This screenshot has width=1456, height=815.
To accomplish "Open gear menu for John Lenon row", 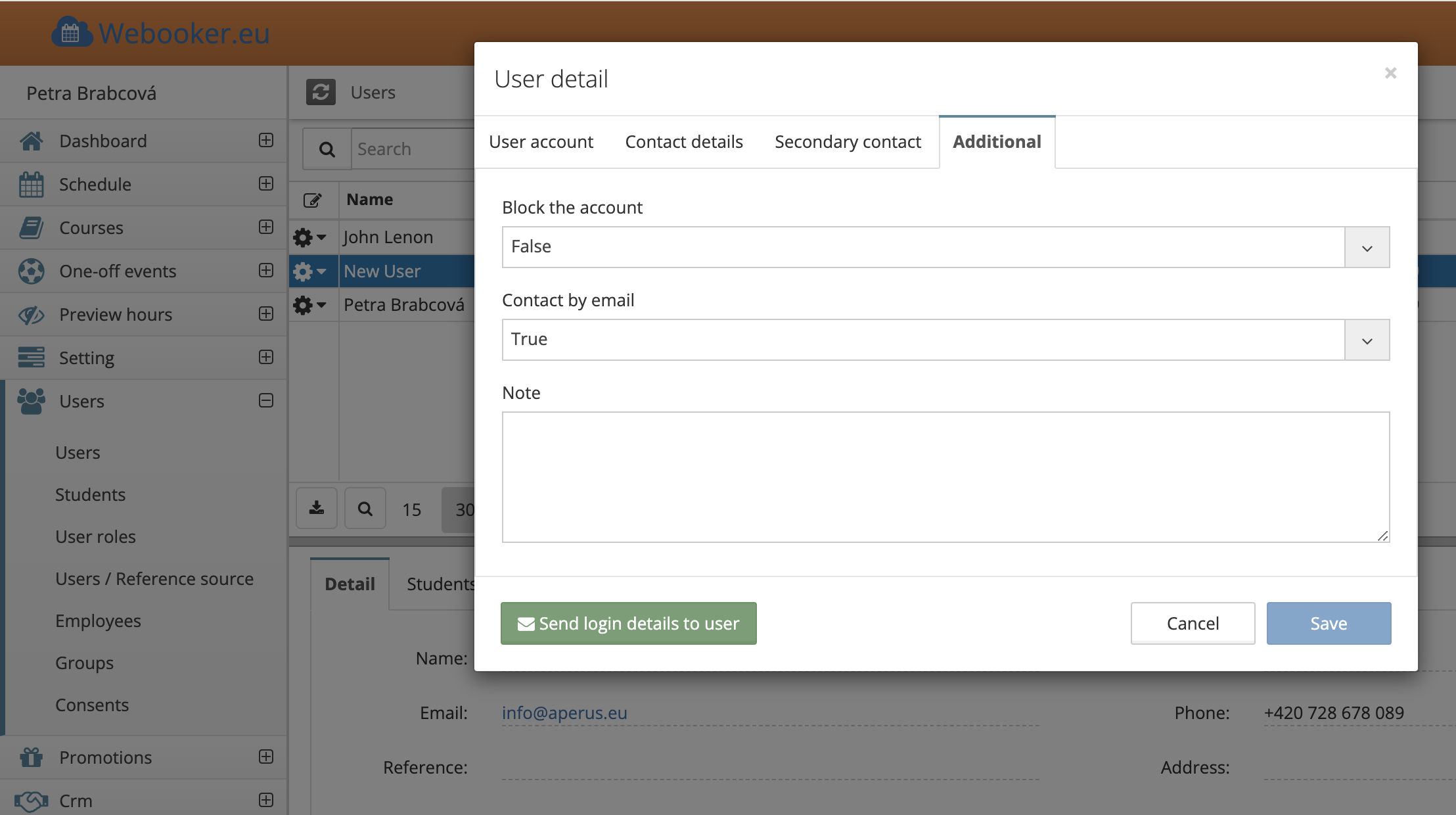I will pos(309,237).
